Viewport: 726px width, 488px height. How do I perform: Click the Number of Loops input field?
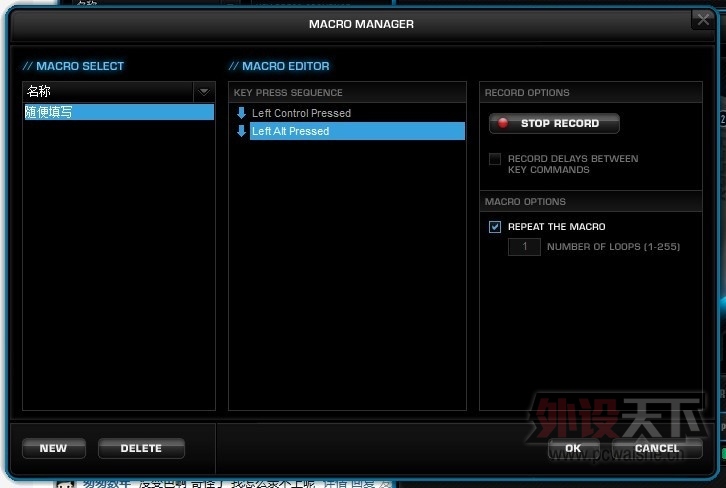pos(524,246)
